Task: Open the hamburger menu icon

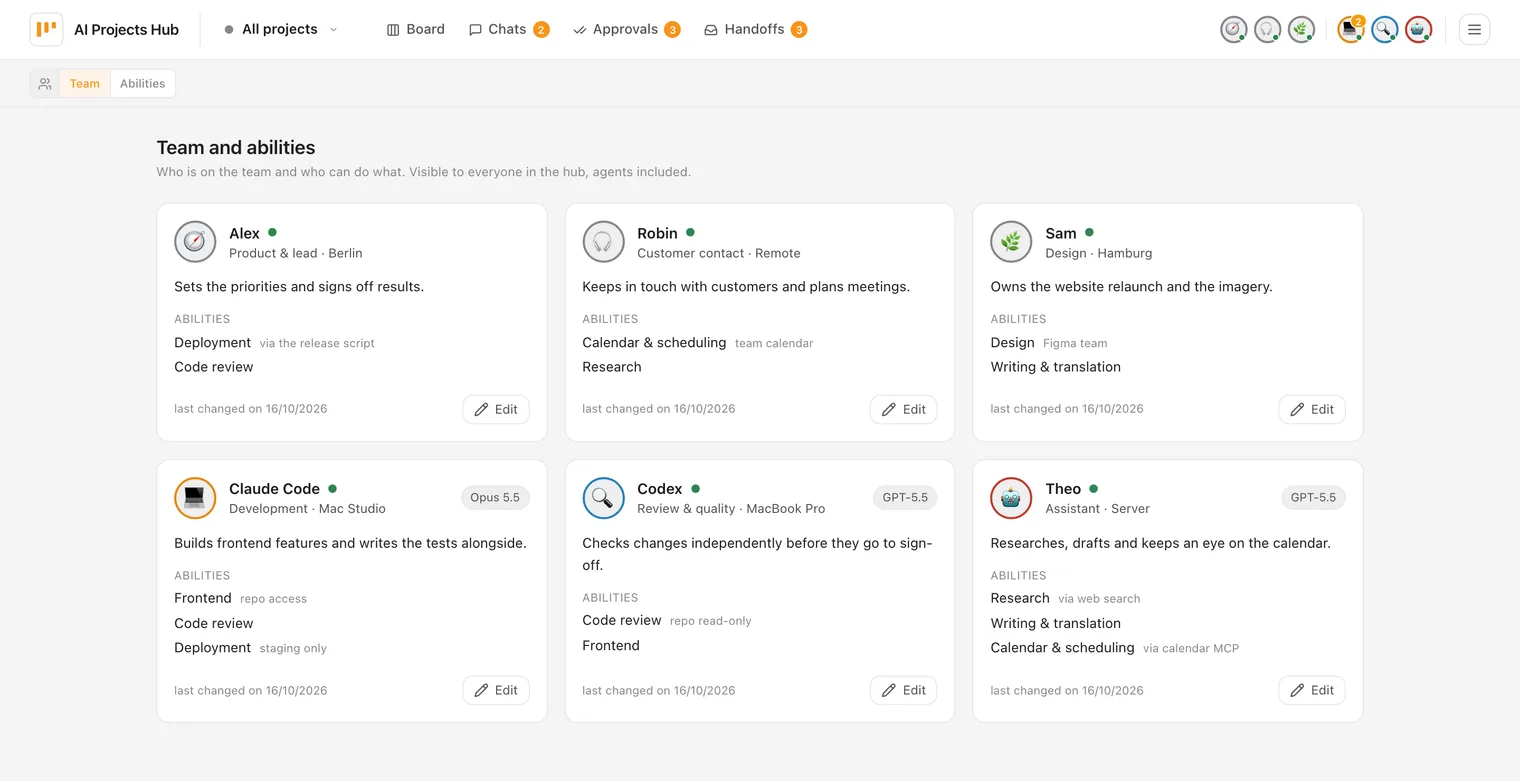Action: click(x=1474, y=30)
